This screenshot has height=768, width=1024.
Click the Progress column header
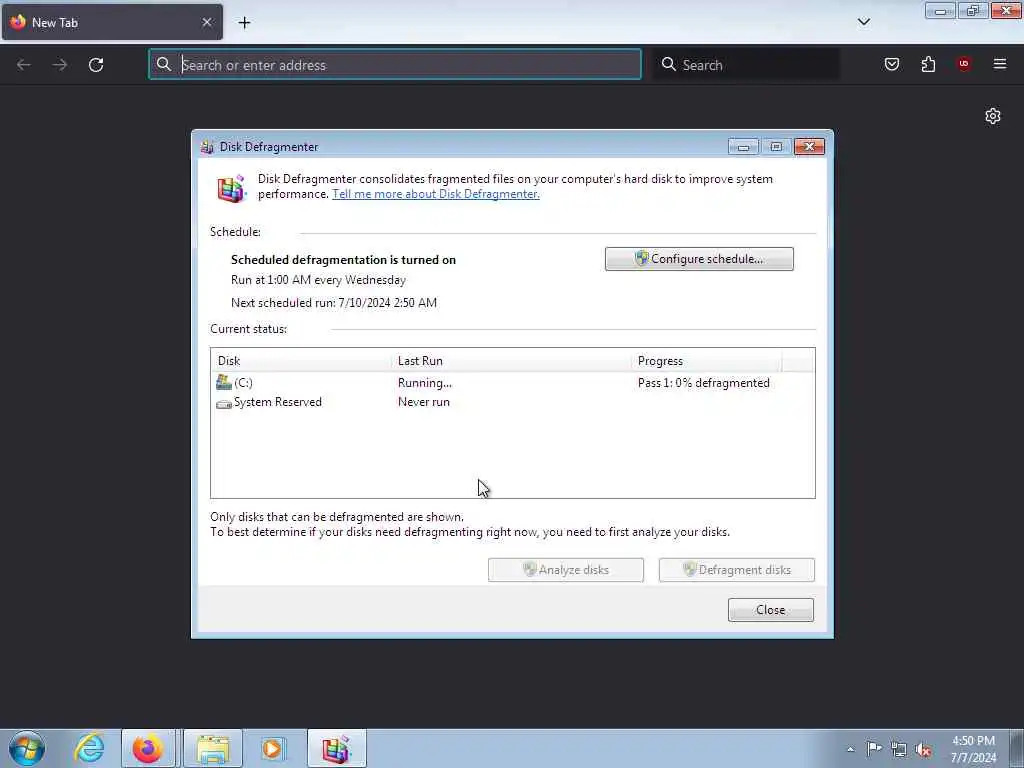(706, 360)
